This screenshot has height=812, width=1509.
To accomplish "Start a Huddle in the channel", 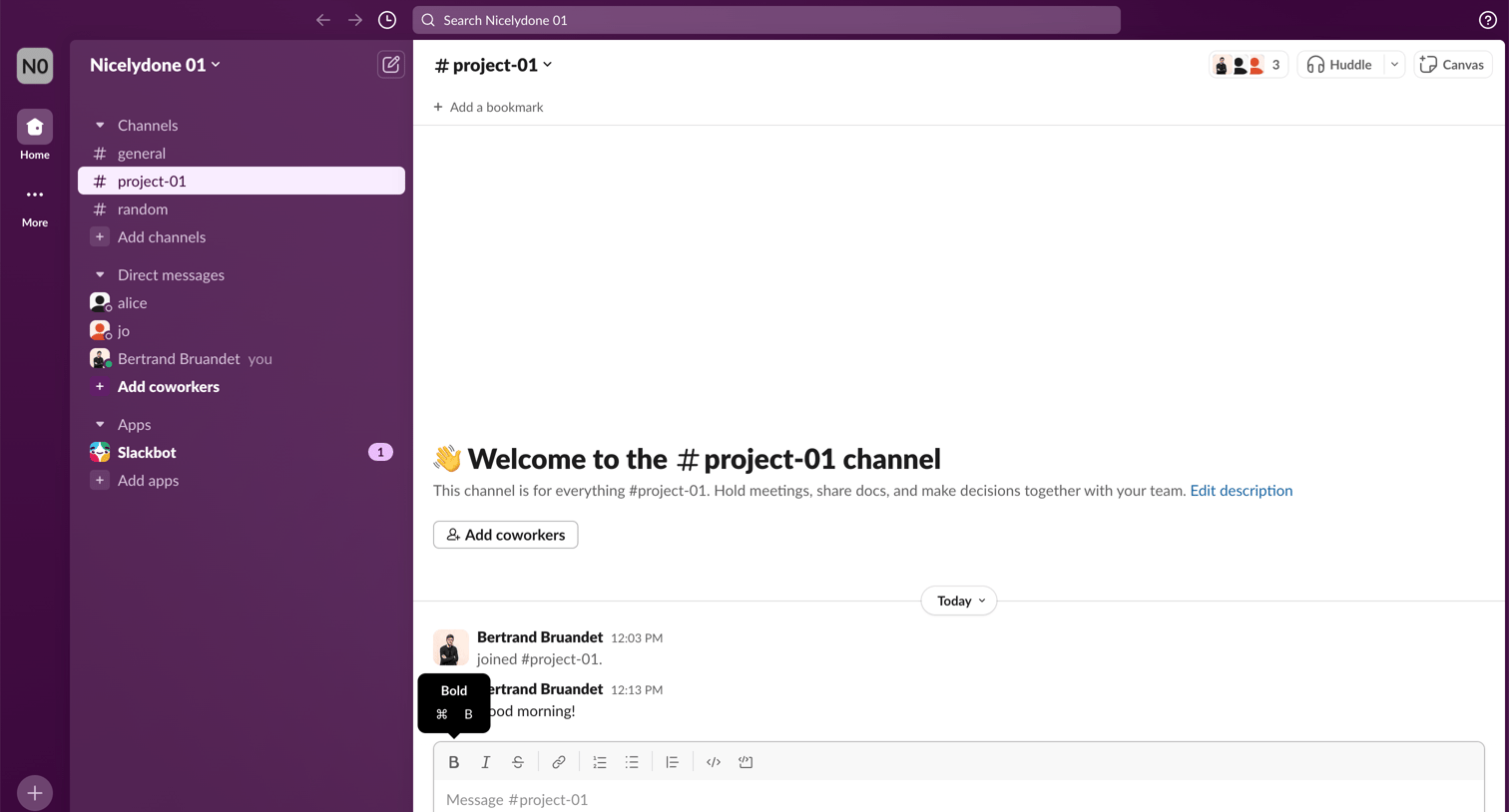I will 1339,65.
